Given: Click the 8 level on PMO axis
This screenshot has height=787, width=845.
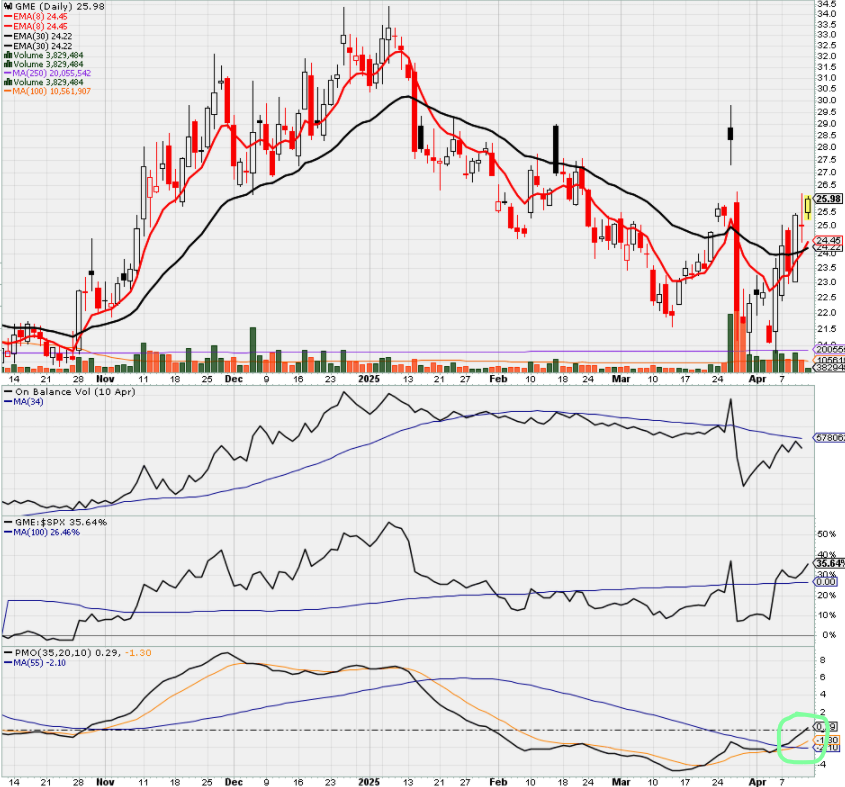Looking at the screenshot, I should click(x=823, y=660).
